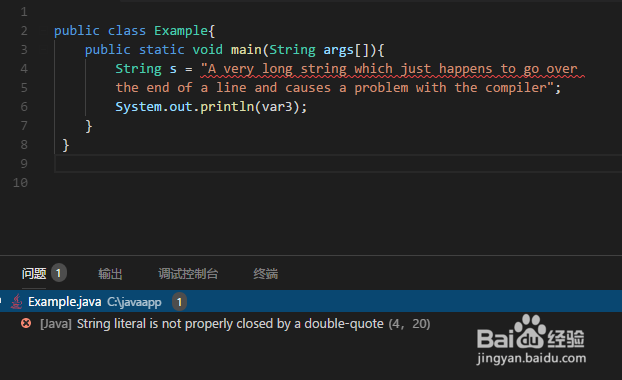Screen dimensions: 622x380
Task: Open the 终端 (Terminal) tab
Action: (265, 274)
